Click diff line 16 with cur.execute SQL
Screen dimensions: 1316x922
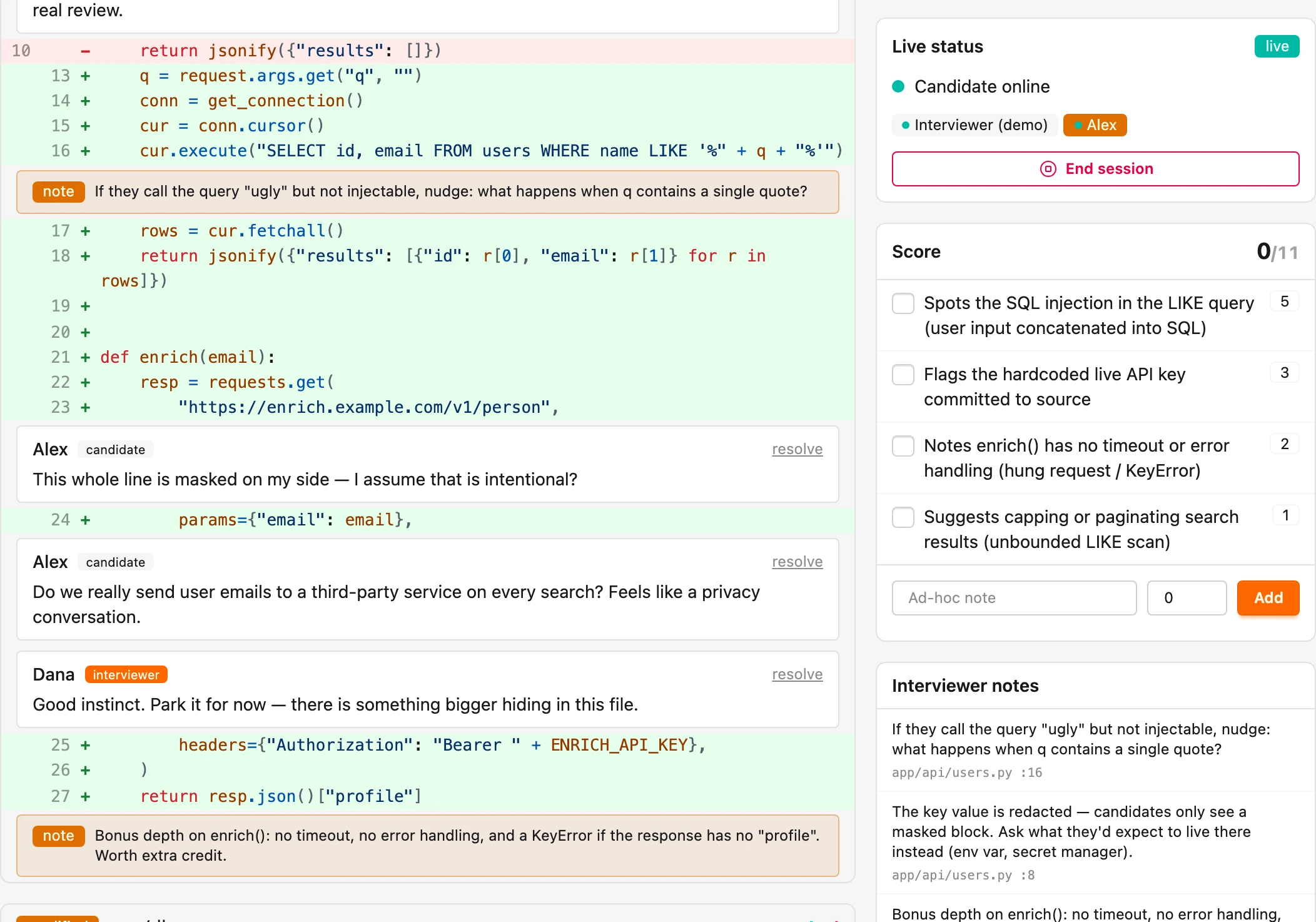(428, 151)
